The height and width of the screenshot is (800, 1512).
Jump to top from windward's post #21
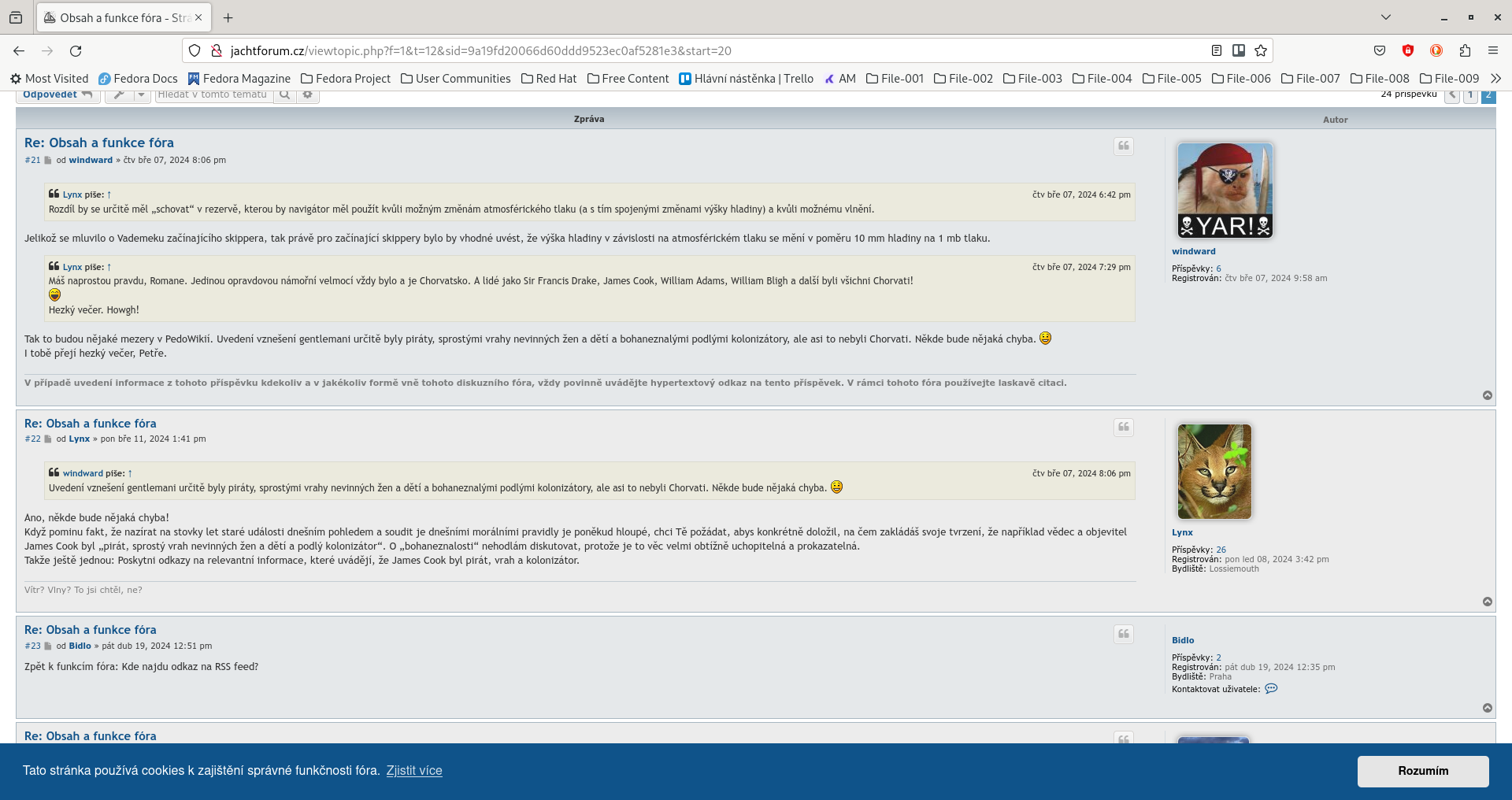tap(1488, 395)
